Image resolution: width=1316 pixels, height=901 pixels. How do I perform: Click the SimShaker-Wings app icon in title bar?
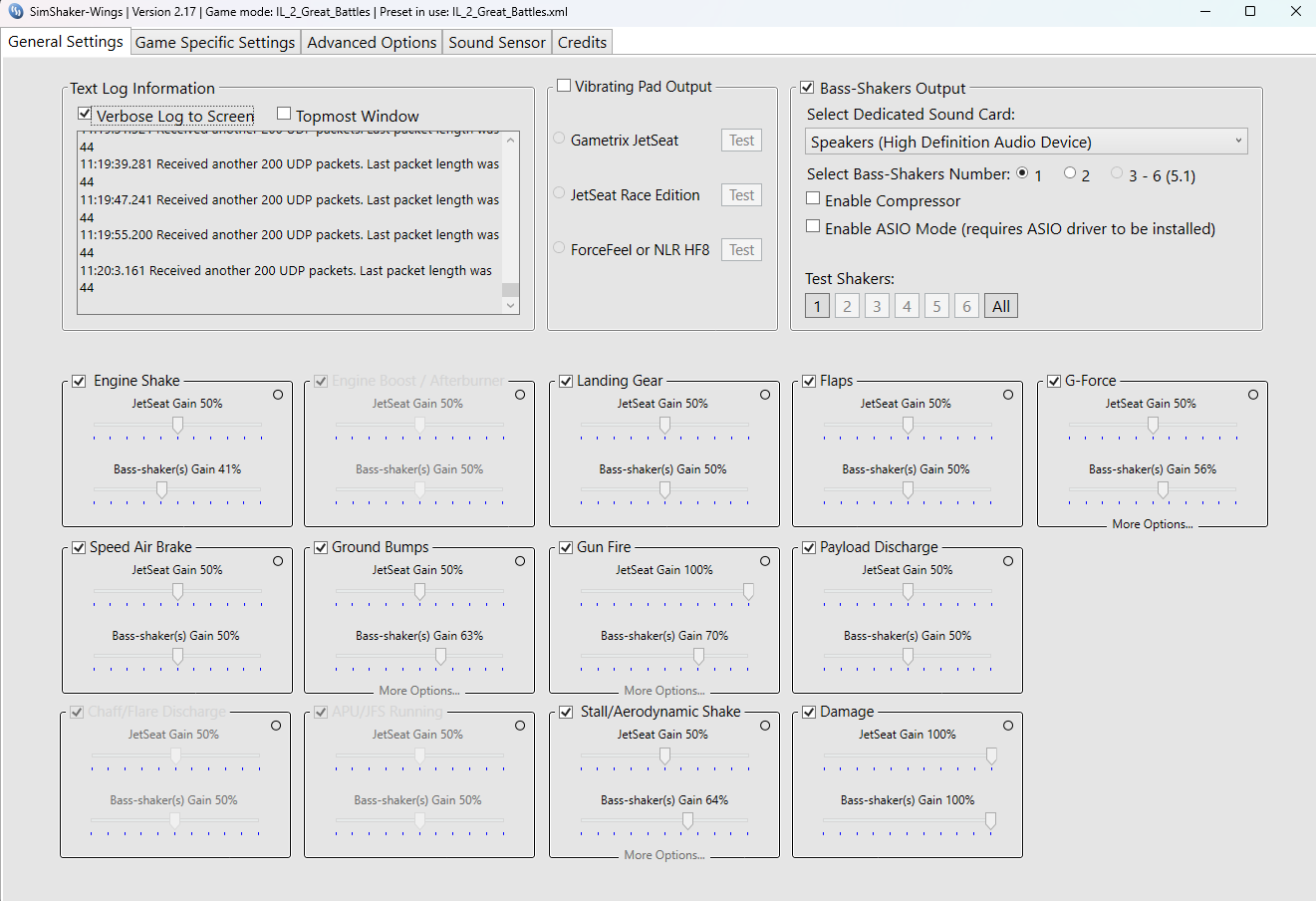point(14,12)
